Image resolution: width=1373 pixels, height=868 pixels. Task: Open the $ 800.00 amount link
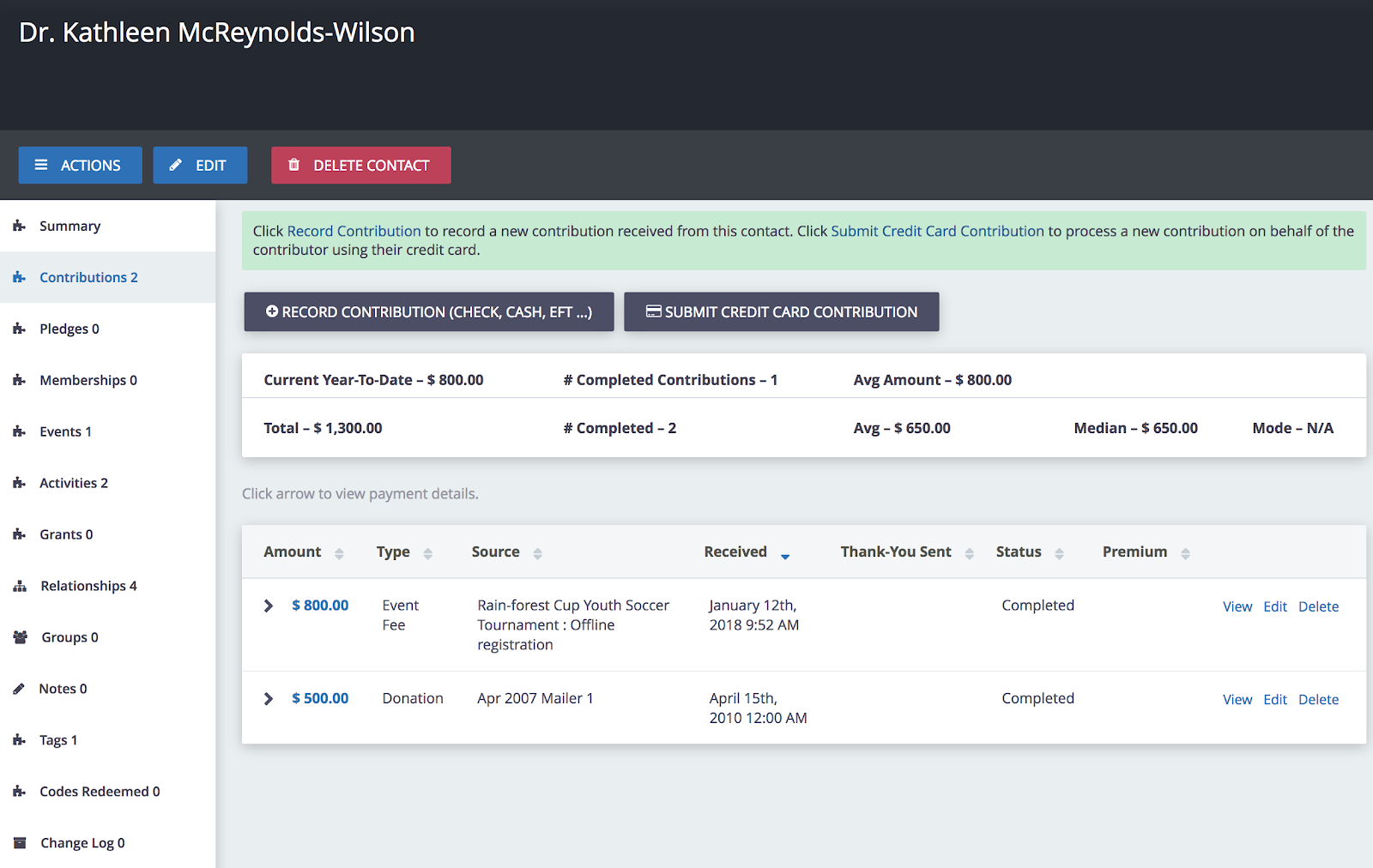320,606
